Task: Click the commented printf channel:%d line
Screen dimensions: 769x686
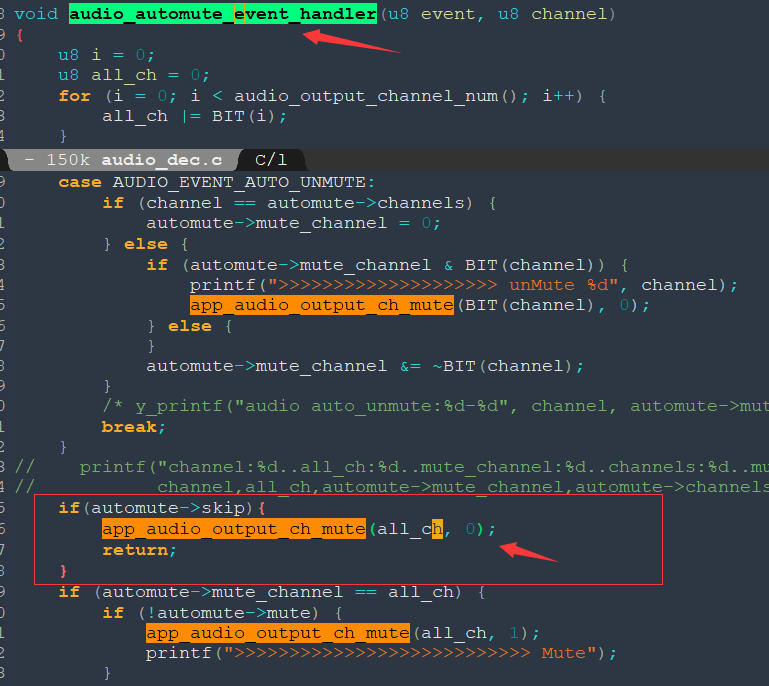Action: [x=392, y=467]
